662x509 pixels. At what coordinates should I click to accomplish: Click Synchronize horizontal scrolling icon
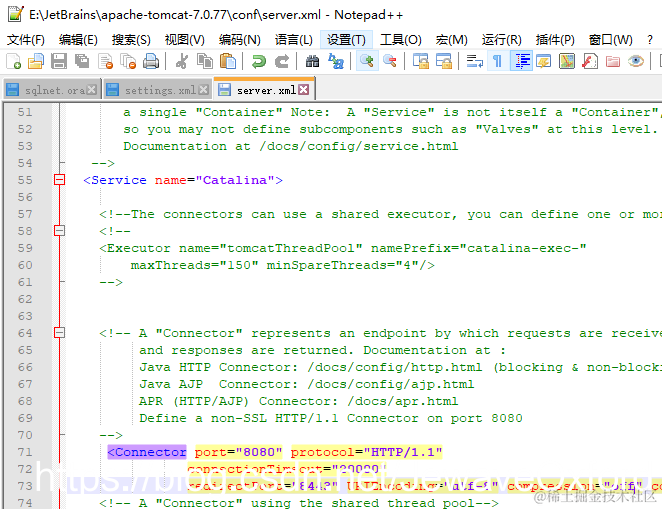[444, 62]
